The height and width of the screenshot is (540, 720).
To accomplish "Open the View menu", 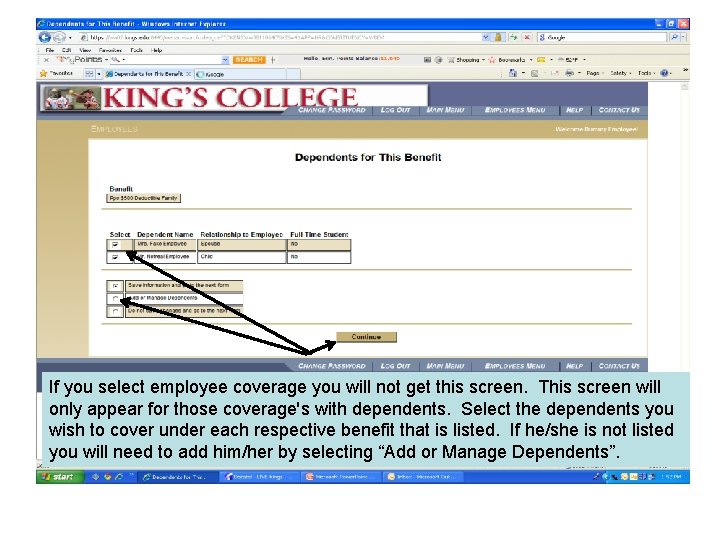I will [x=85, y=50].
